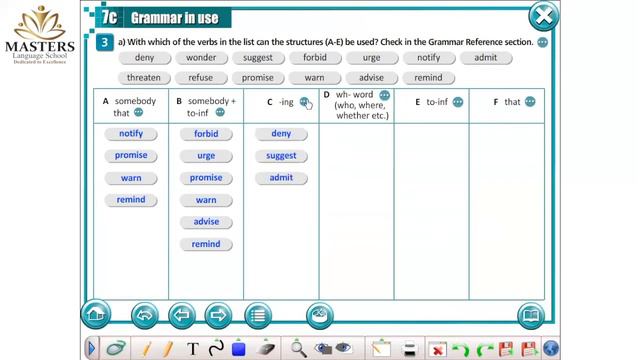640x360 pixels.
Task: Click blue 'remind' answer in column A
Action: pos(131,200)
